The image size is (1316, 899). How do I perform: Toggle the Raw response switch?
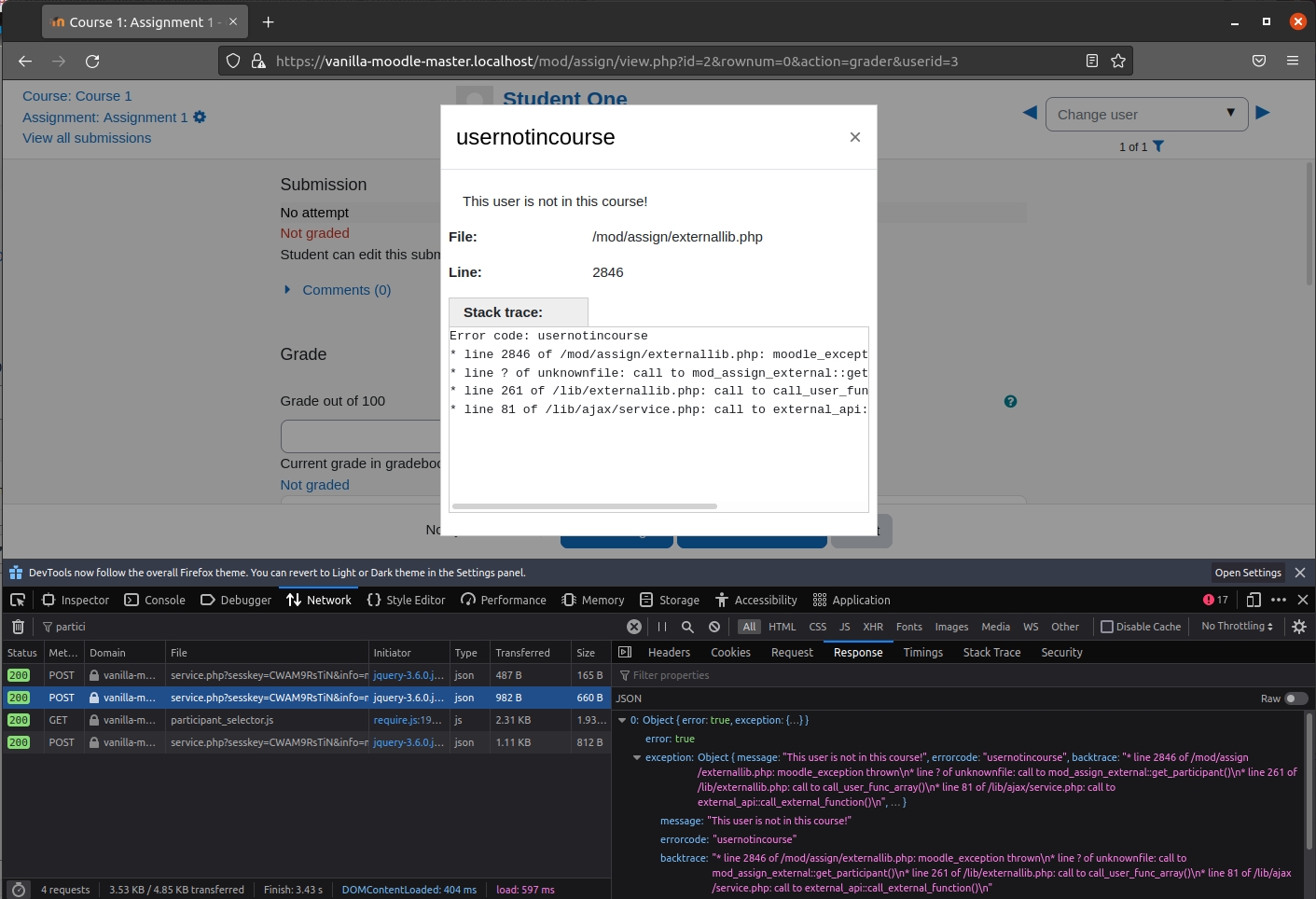tap(1296, 698)
